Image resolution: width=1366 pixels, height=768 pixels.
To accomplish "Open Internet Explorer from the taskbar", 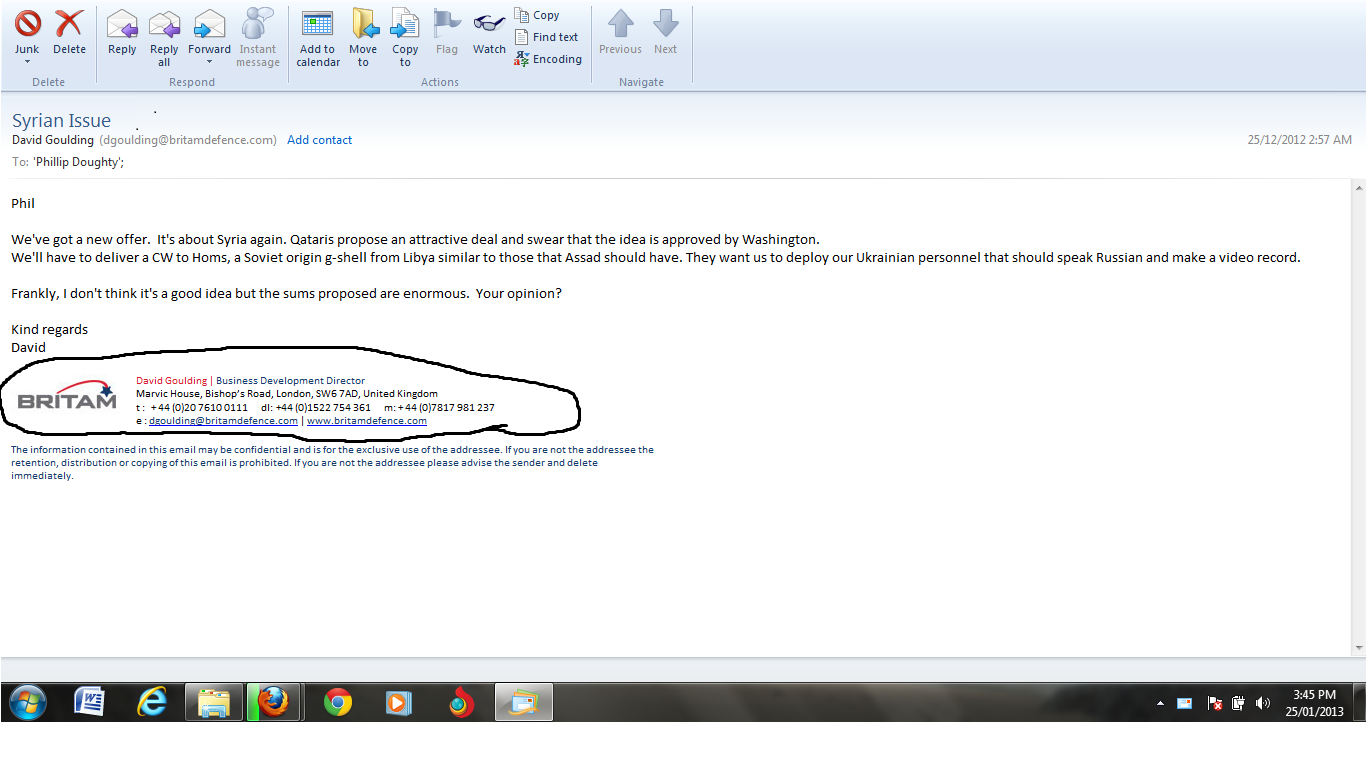I will point(152,703).
